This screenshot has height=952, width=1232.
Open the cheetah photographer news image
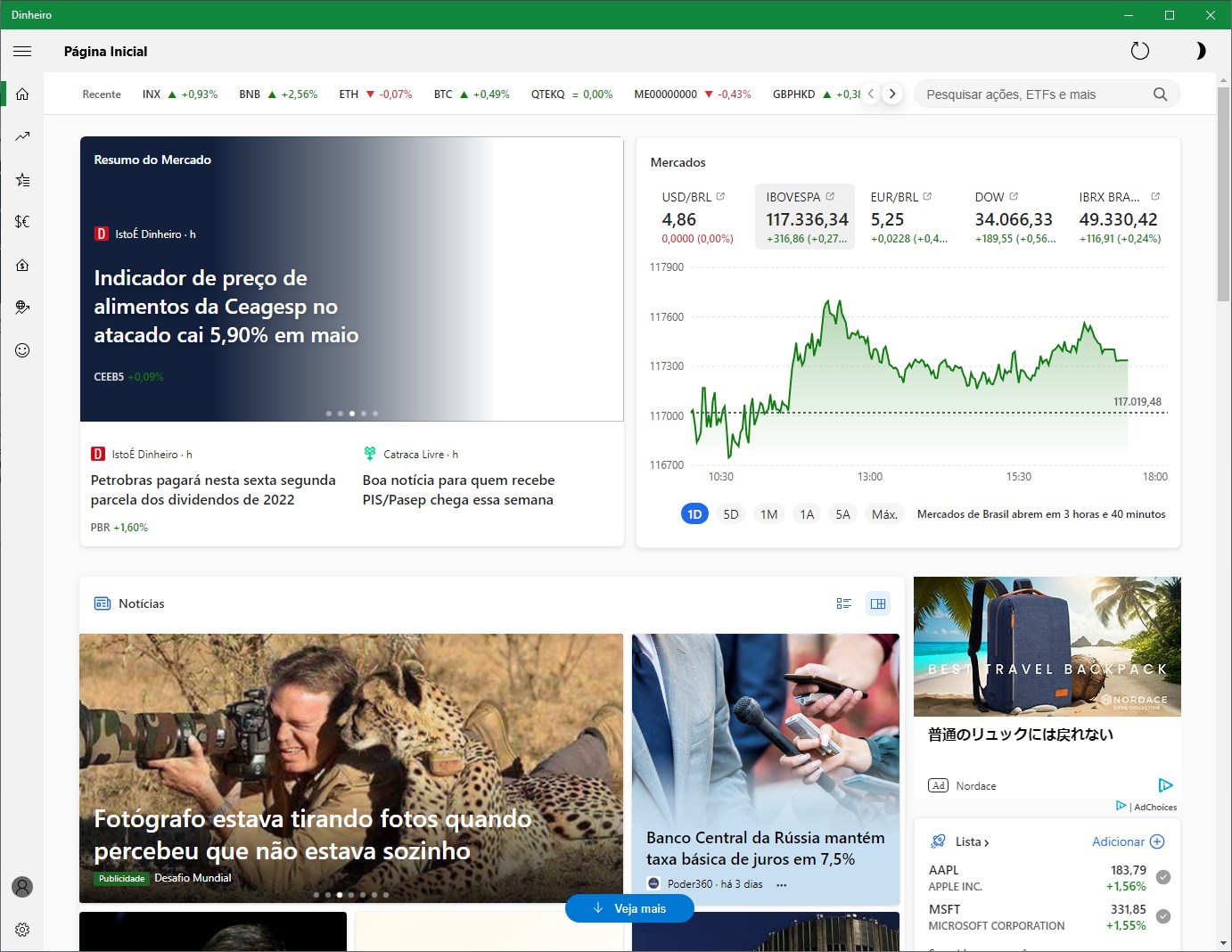(x=351, y=768)
